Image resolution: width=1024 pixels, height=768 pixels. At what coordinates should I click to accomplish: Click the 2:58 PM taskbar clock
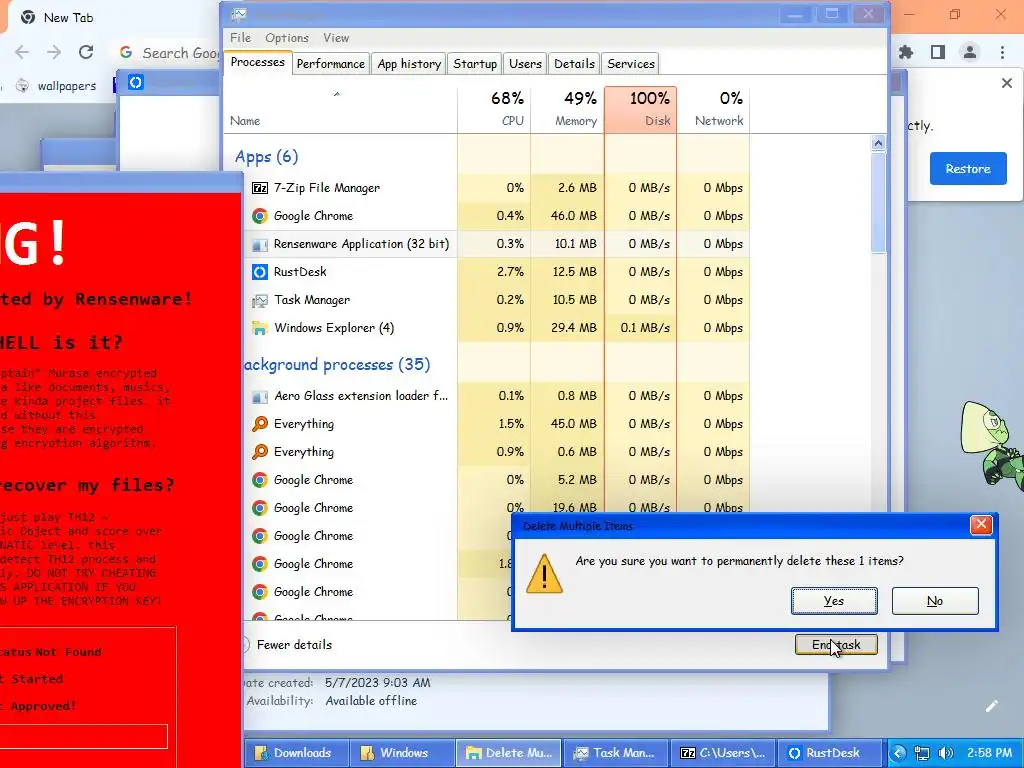coord(989,753)
